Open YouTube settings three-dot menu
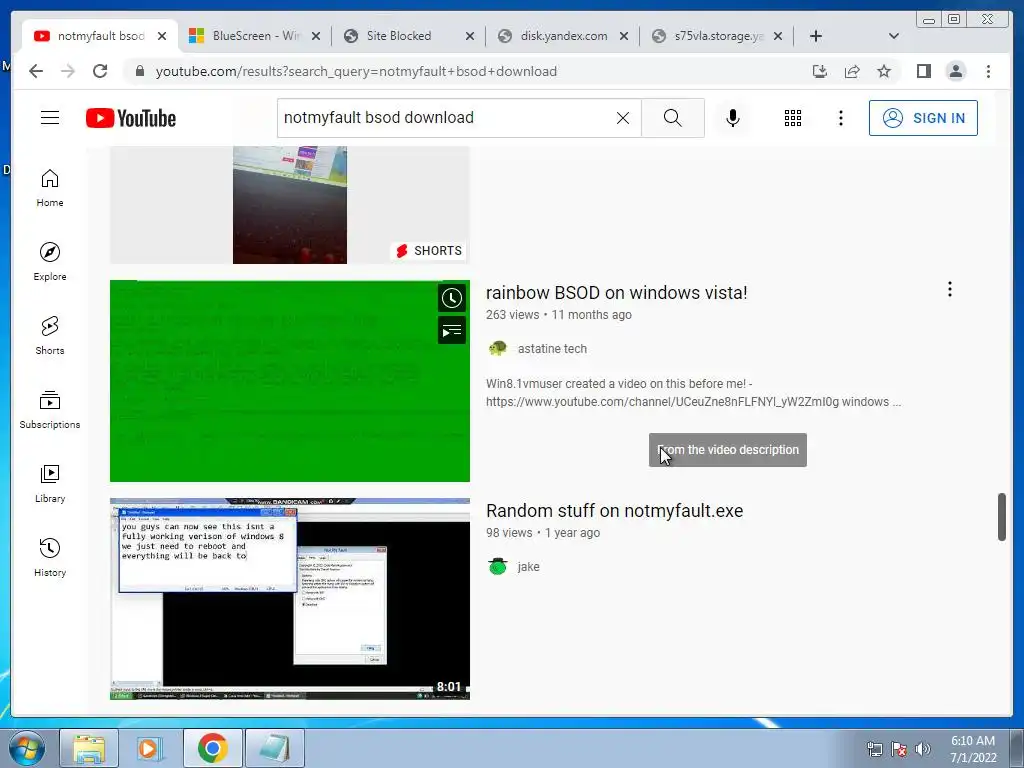The width and height of the screenshot is (1024, 768). tap(840, 118)
